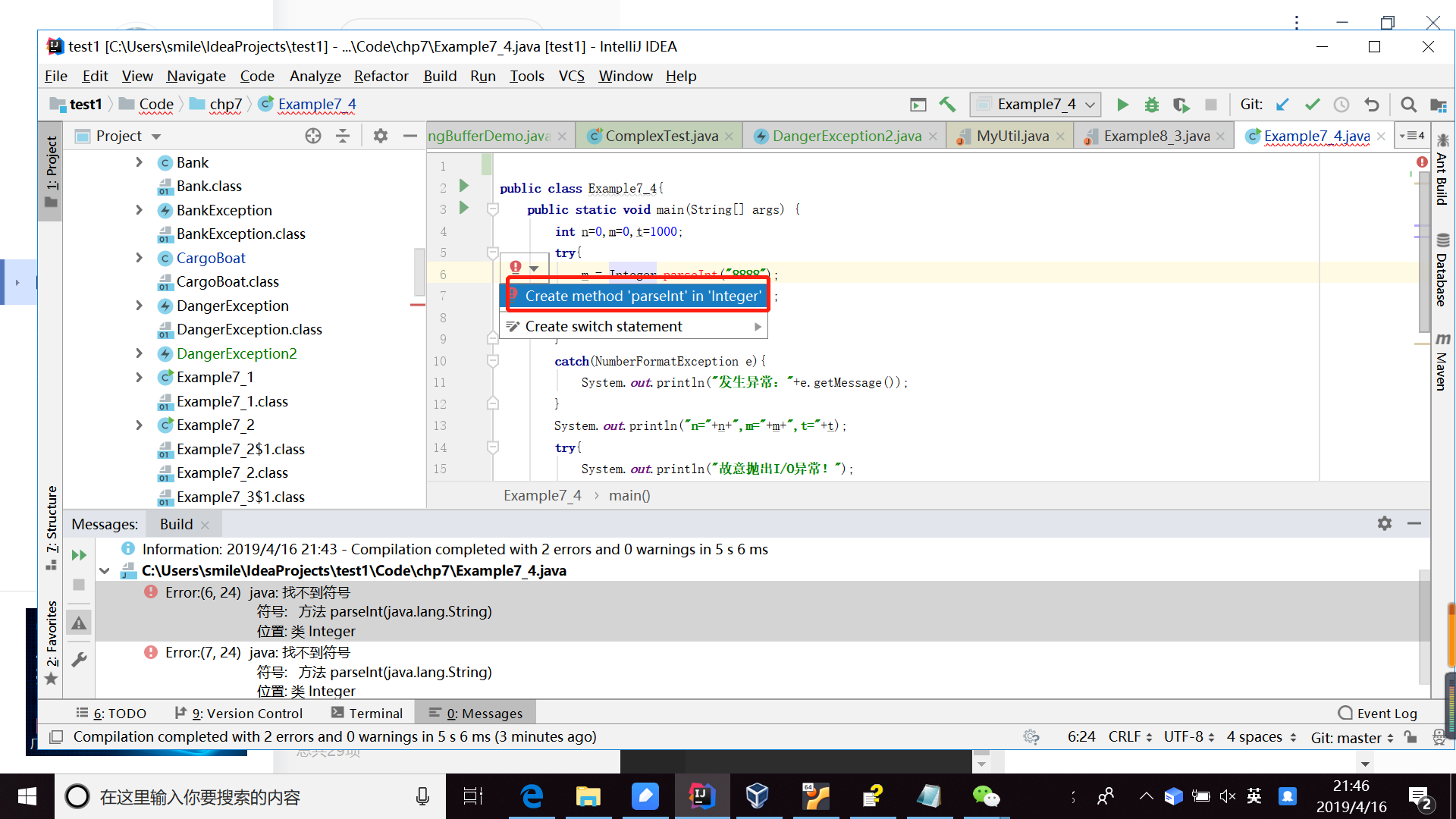Open Messages panel gear settings
The width and height of the screenshot is (1456, 819).
tap(1385, 523)
